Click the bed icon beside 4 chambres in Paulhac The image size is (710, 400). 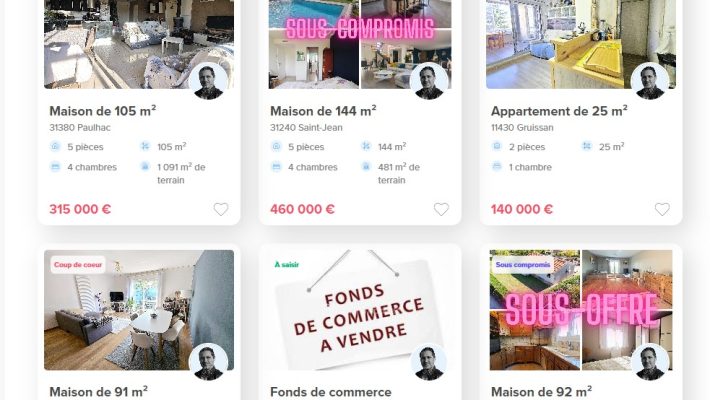(55, 167)
